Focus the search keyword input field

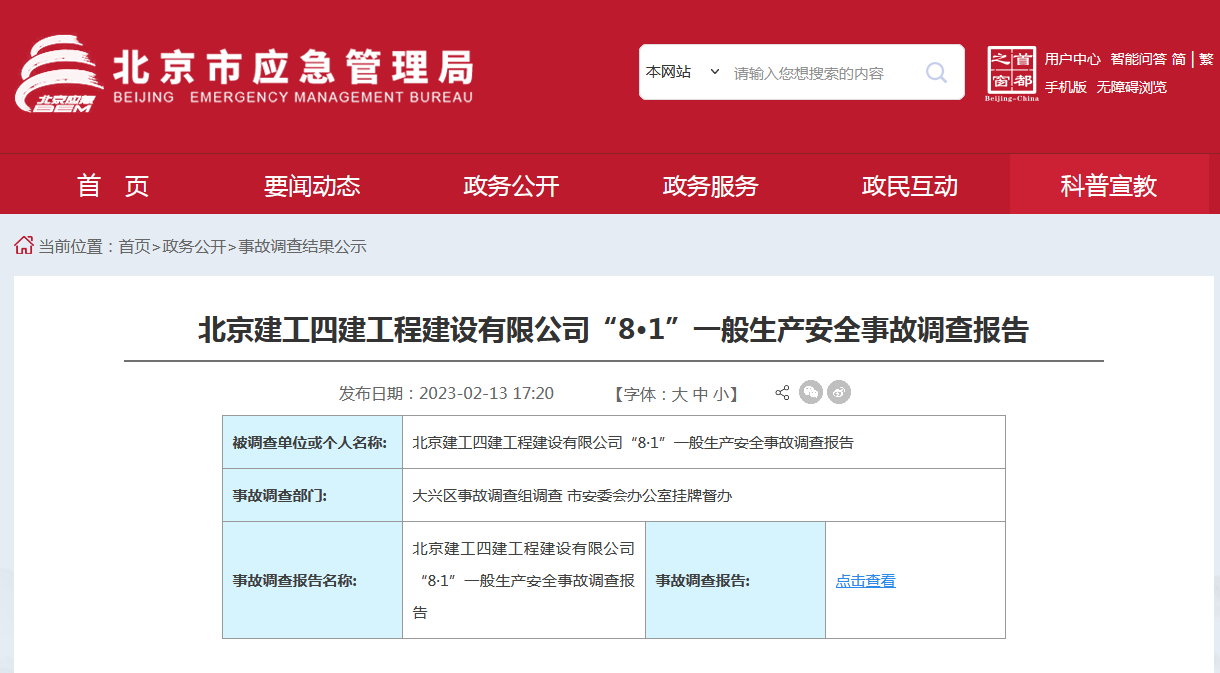pyautogui.click(x=822, y=73)
